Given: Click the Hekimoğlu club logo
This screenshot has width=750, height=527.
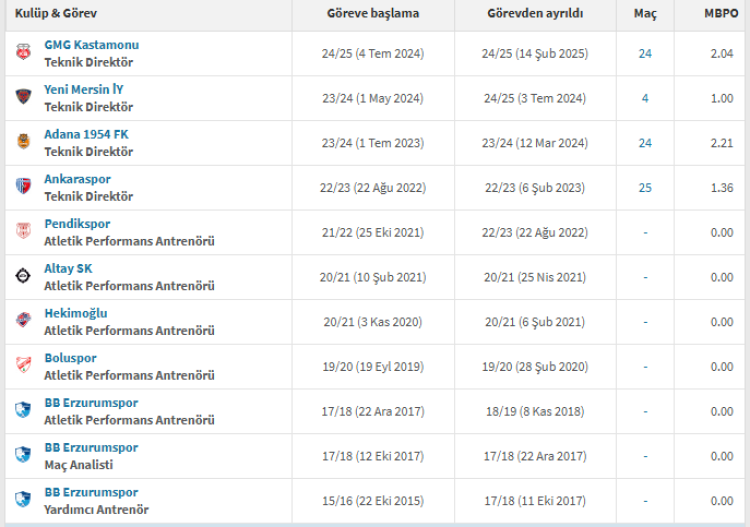Looking at the screenshot, I should pyautogui.click(x=23, y=321).
